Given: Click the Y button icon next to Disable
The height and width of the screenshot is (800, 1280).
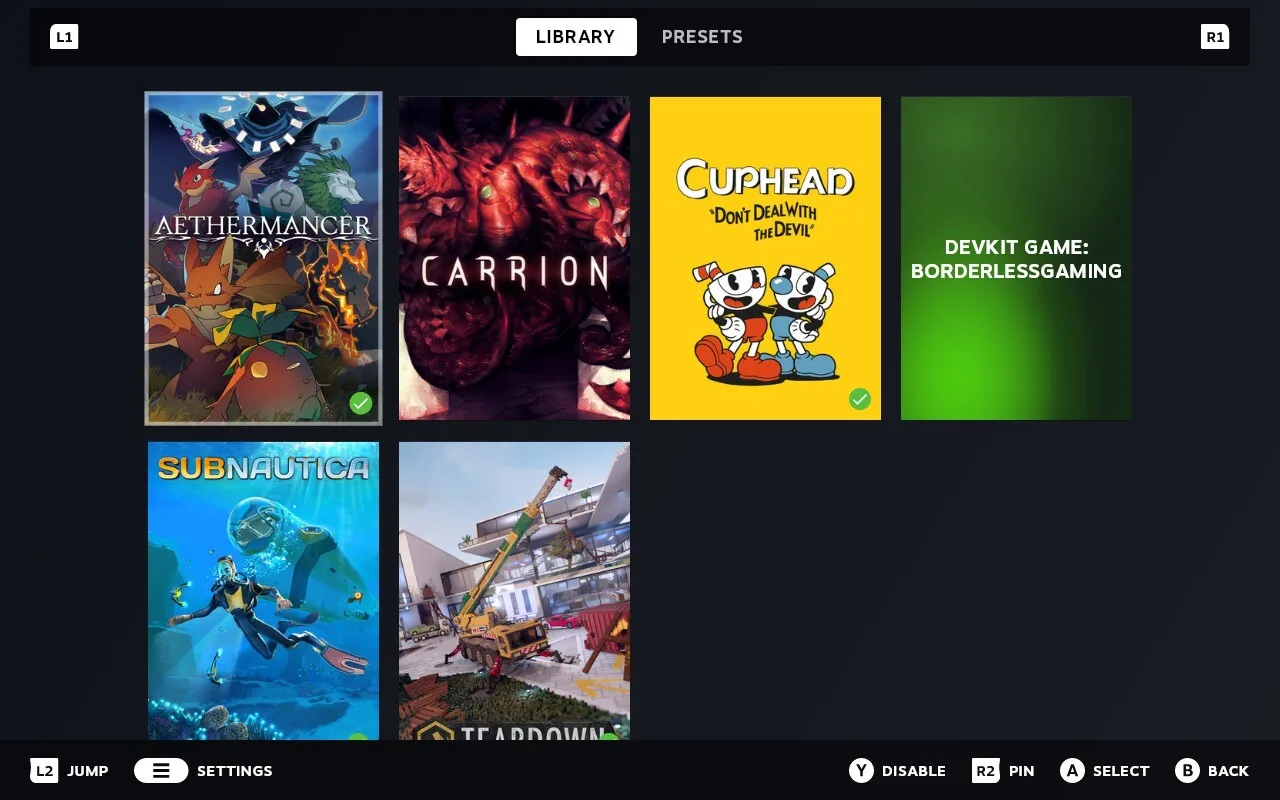Looking at the screenshot, I should (860, 770).
